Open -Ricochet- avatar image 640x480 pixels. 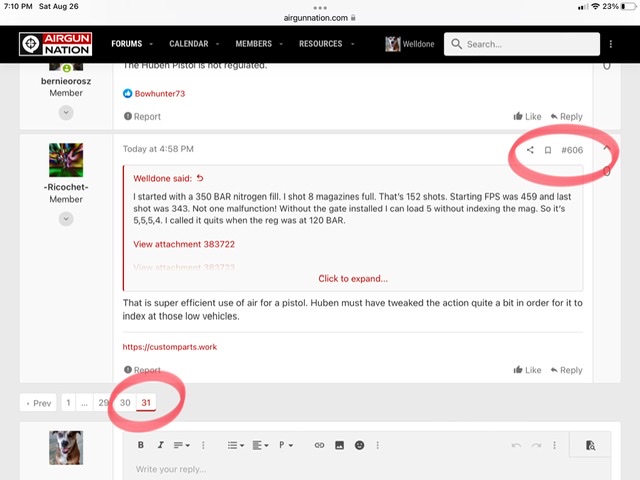click(x=66, y=160)
